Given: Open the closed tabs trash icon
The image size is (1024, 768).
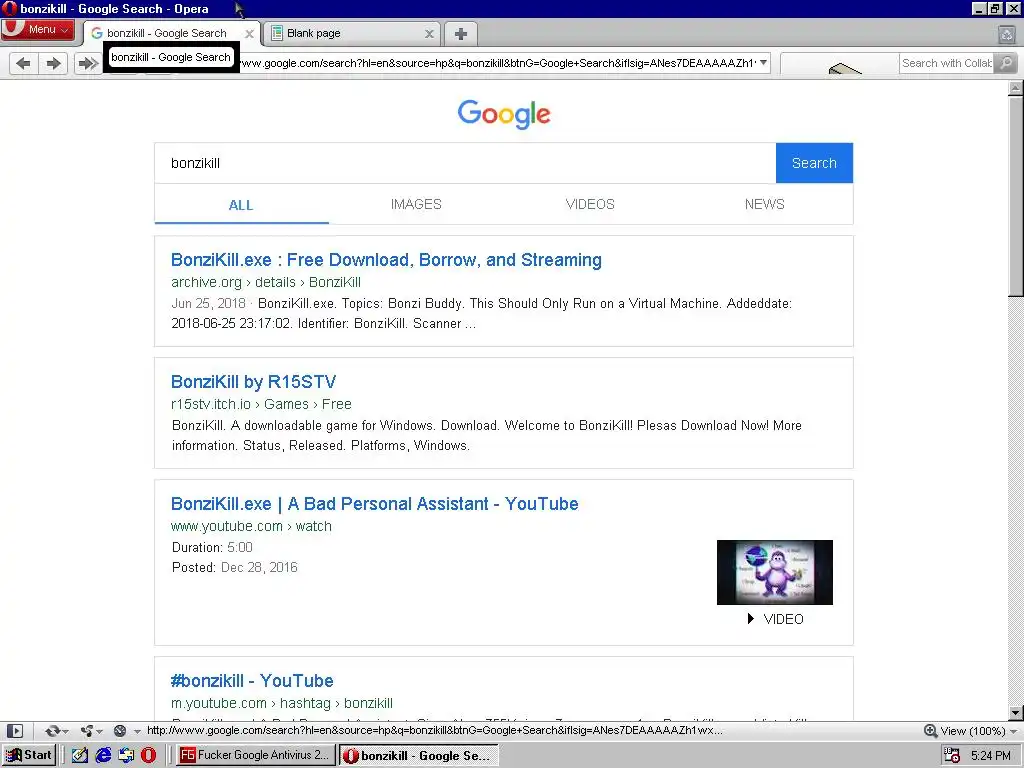Looking at the screenshot, I should [x=1006, y=34].
